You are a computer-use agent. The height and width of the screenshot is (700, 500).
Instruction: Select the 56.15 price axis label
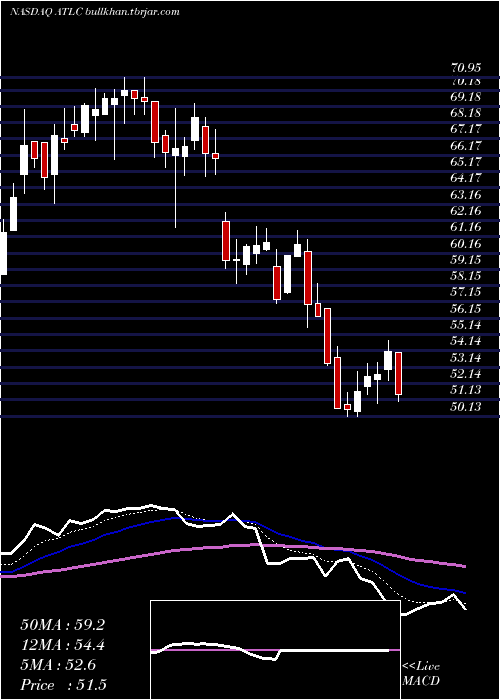click(466, 309)
